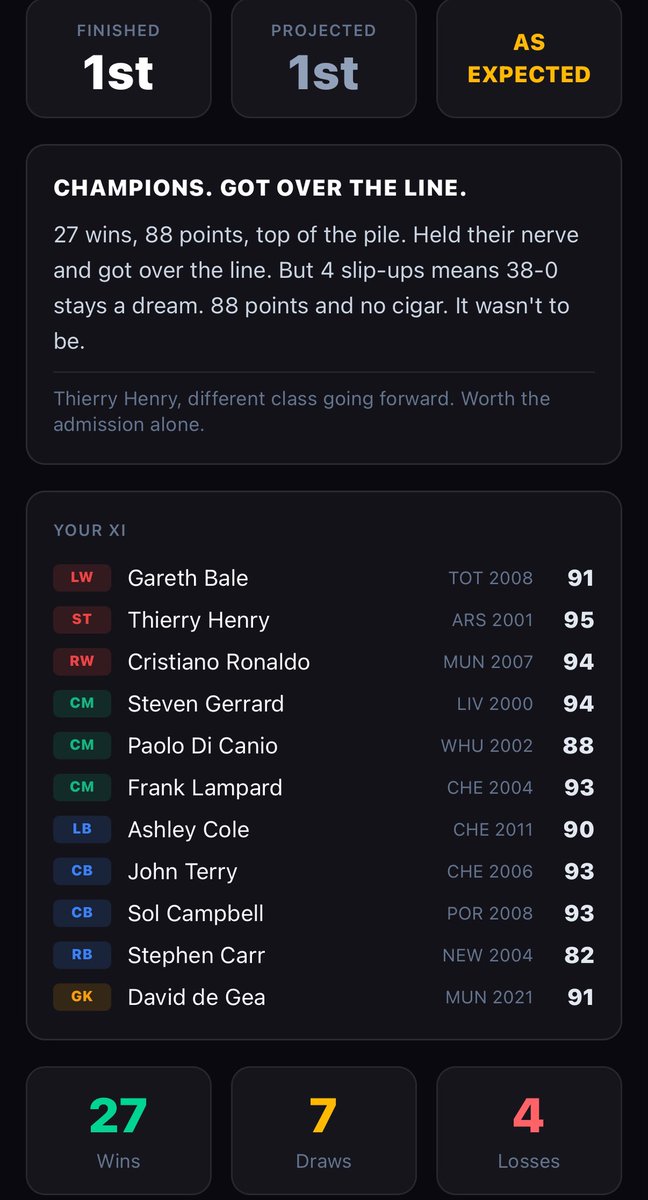Select the 27 Wins stat card
The image size is (648, 1200).
tap(118, 1130)
